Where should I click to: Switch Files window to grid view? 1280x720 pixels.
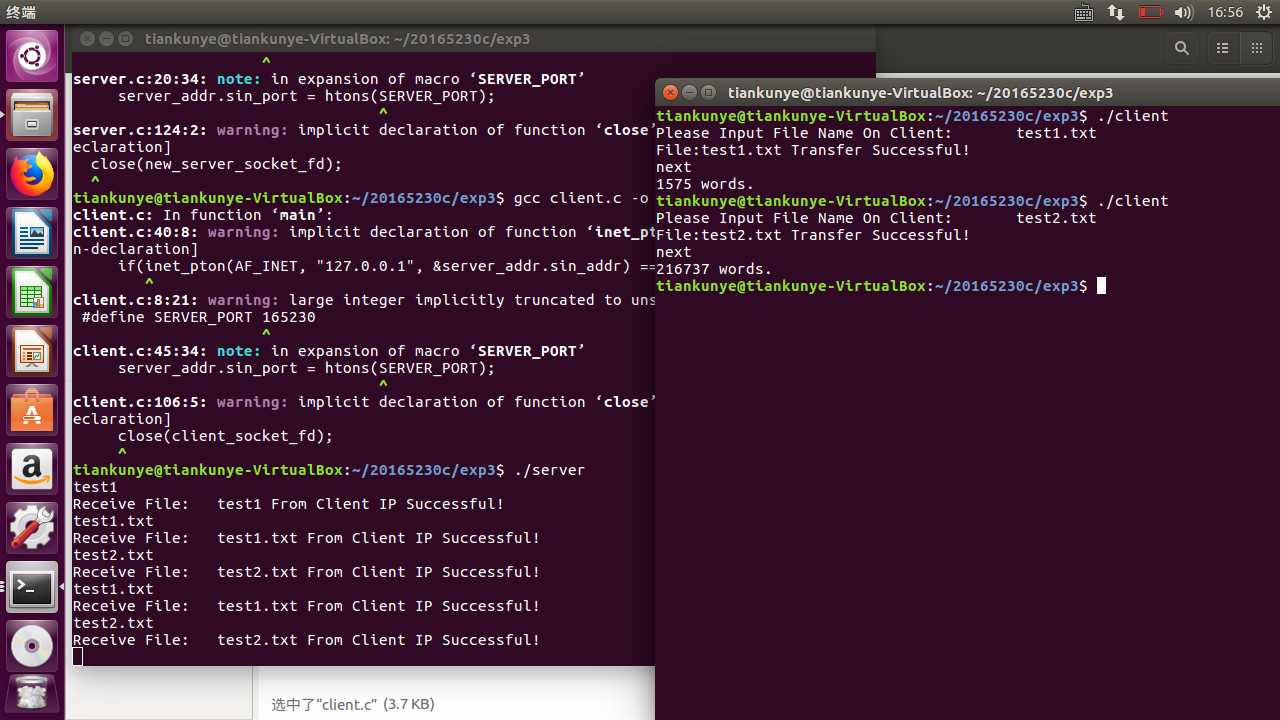click(1256, 48)
